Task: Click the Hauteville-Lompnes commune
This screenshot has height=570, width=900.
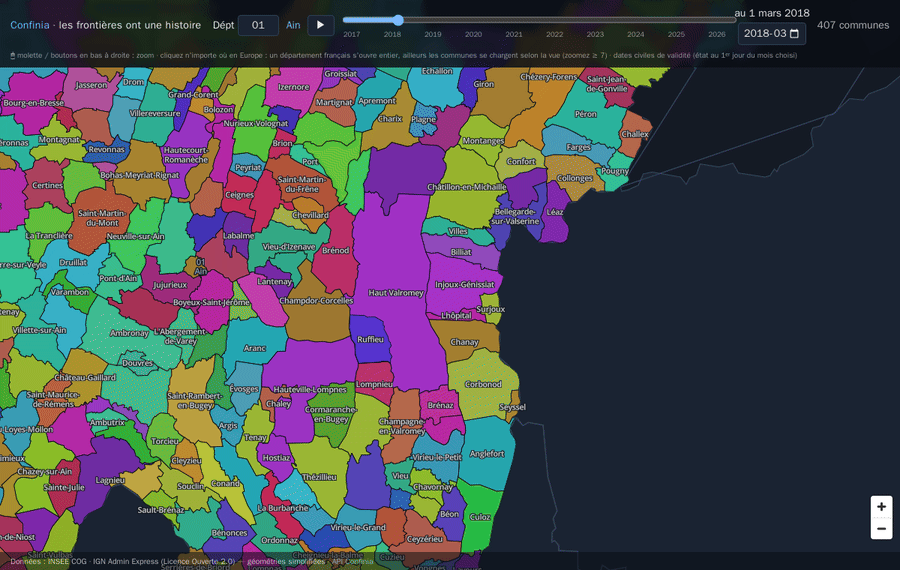Action: pos(310,389)
